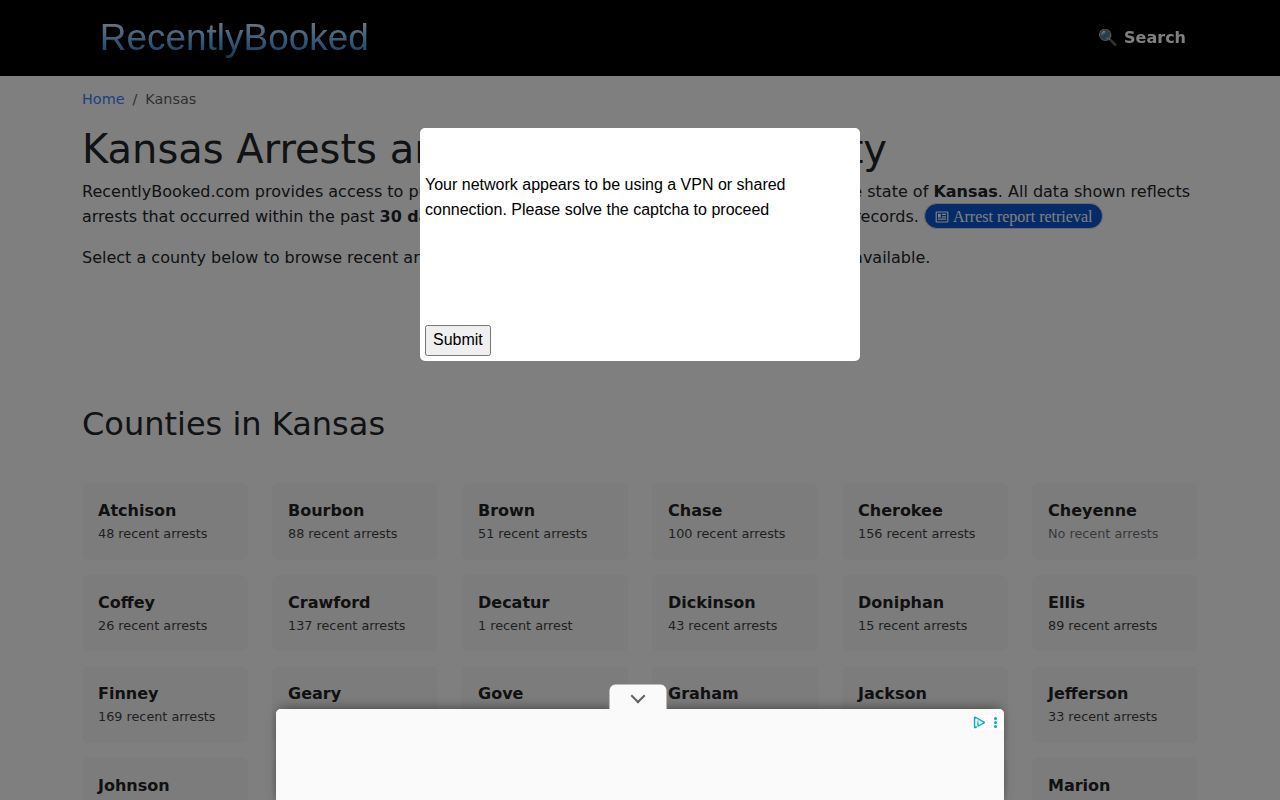View Jefferson county arrests
Screen dimensions: 1280x800
1115,704
